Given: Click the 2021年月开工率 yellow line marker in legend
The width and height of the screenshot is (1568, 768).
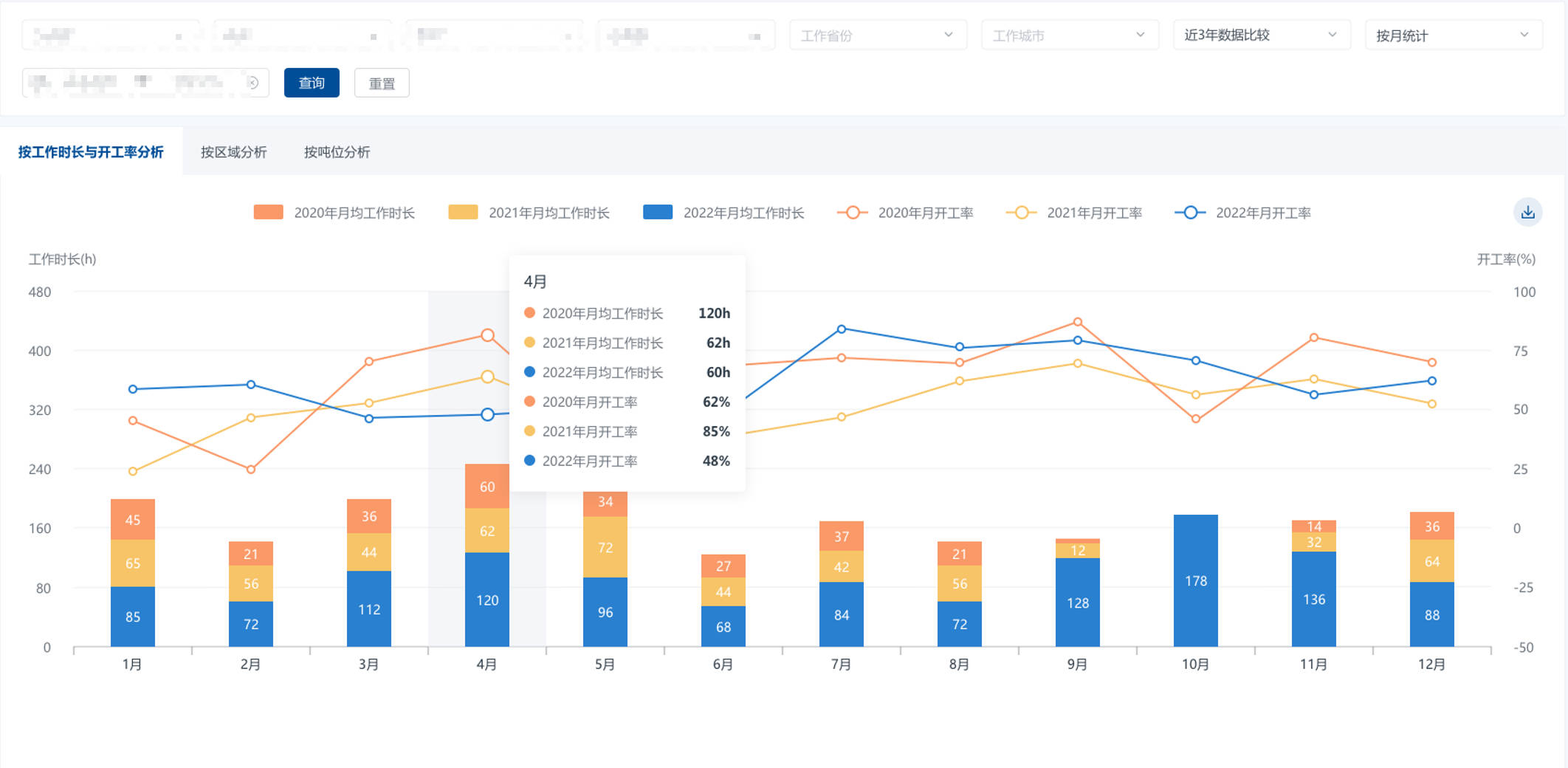Looking at the screenshot, I should click(x=1022, y=213).
